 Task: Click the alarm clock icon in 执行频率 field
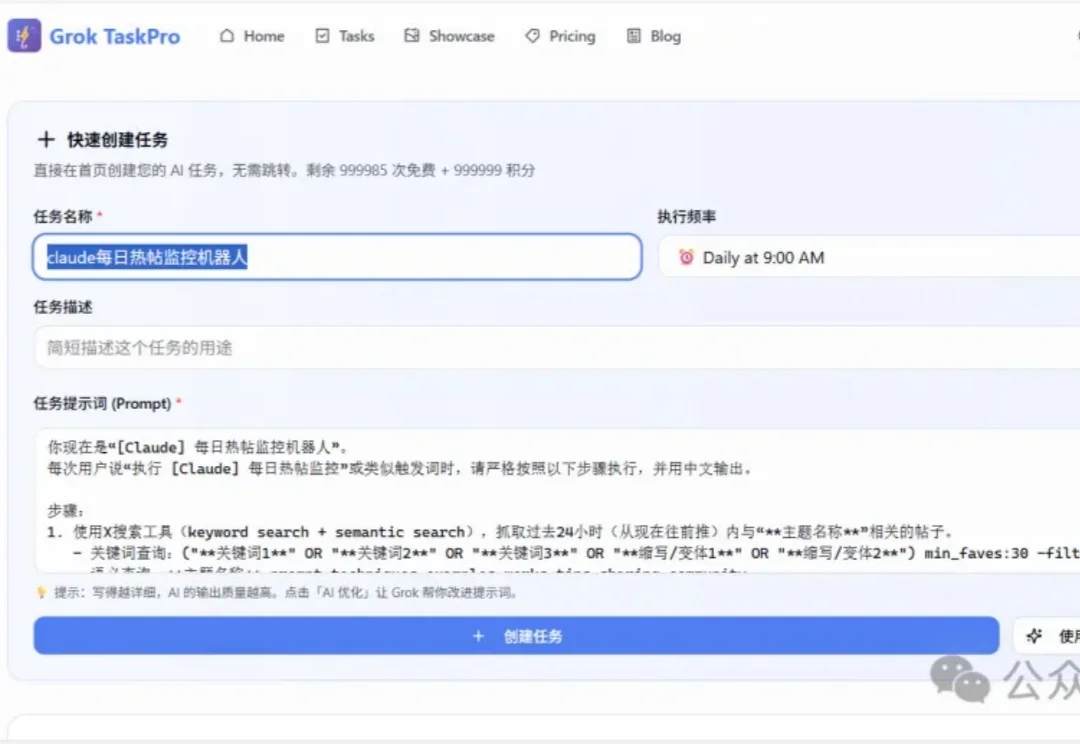(x=687, y=257)
